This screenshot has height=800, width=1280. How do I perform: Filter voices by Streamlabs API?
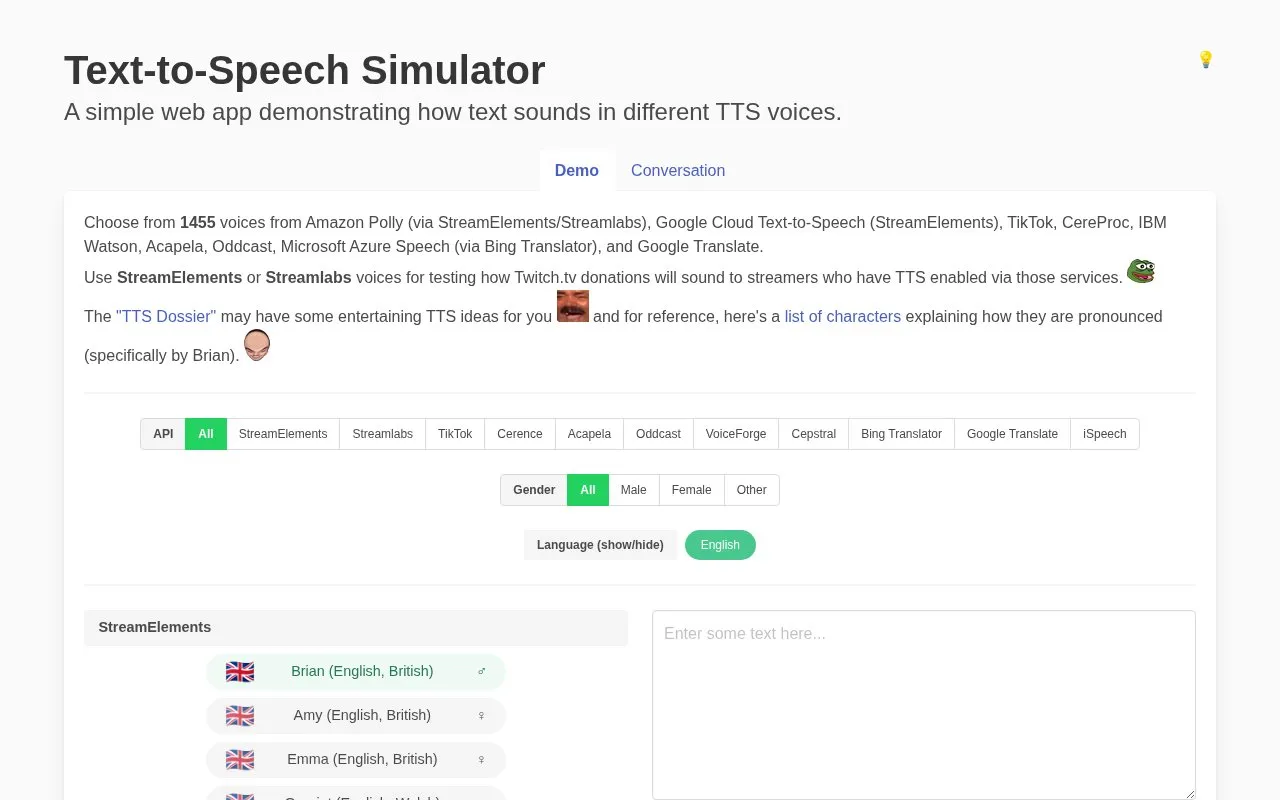[382, 434]
